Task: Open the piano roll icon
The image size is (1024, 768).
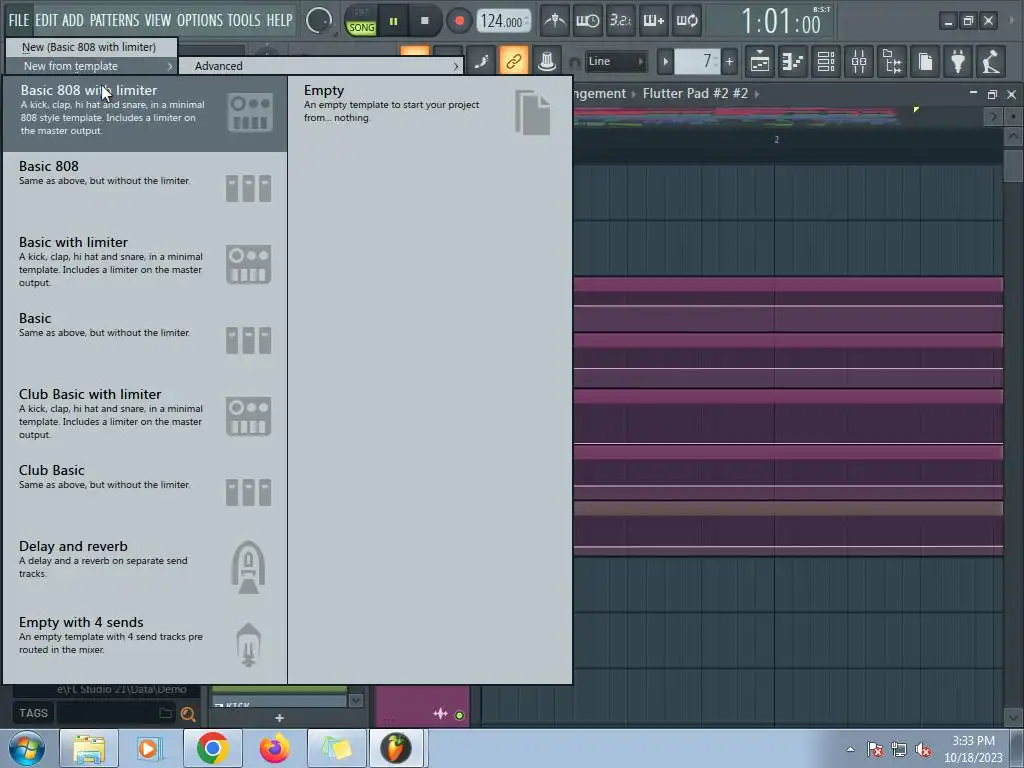Action: pyautogui.click(x=793, y=61)
